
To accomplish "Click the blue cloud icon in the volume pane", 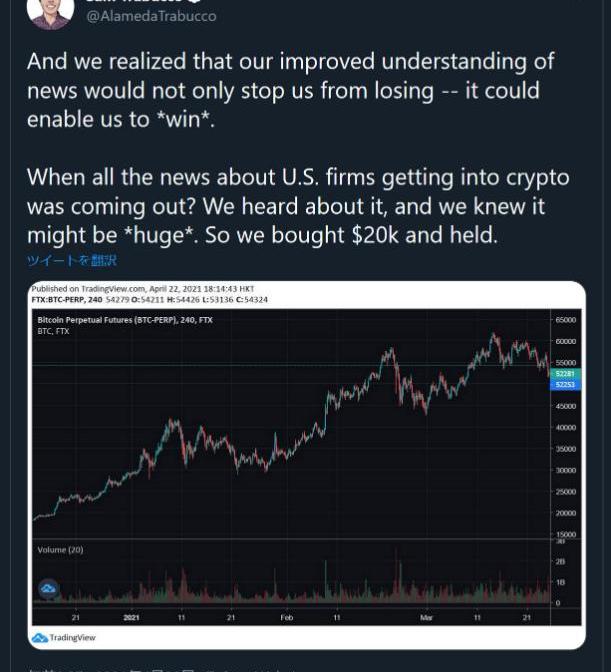I will [47, 590].
